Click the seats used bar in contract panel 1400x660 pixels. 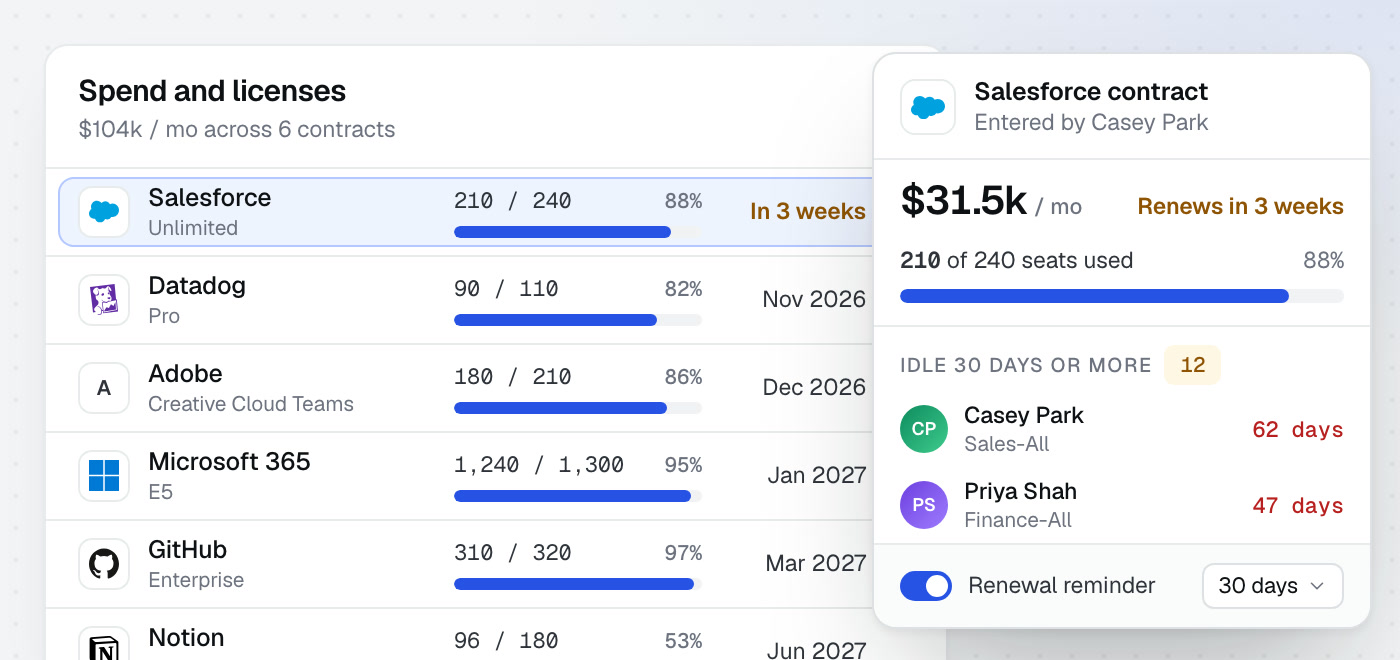coord(1122,296)
